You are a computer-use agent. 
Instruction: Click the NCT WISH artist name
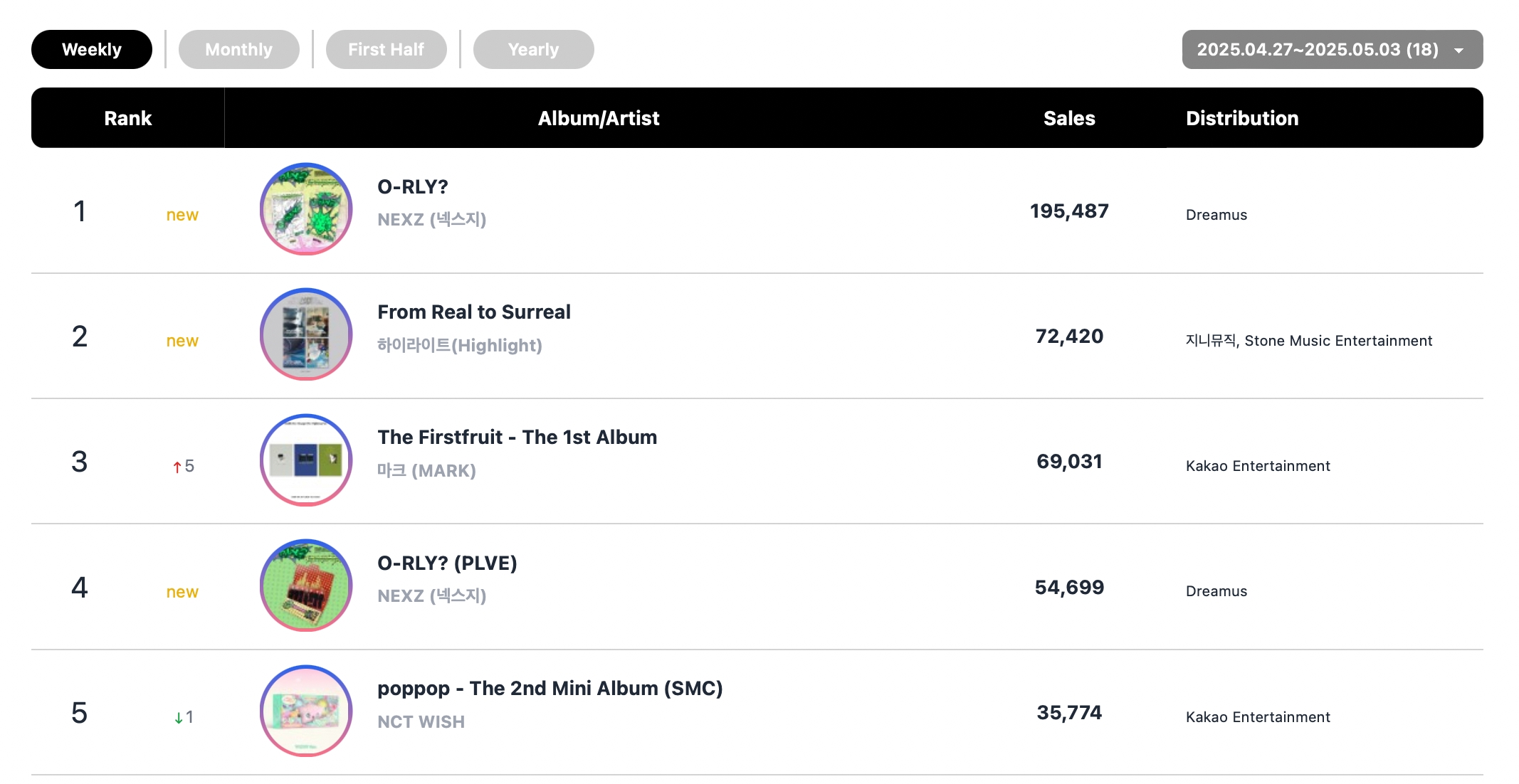tap(421, 722)
